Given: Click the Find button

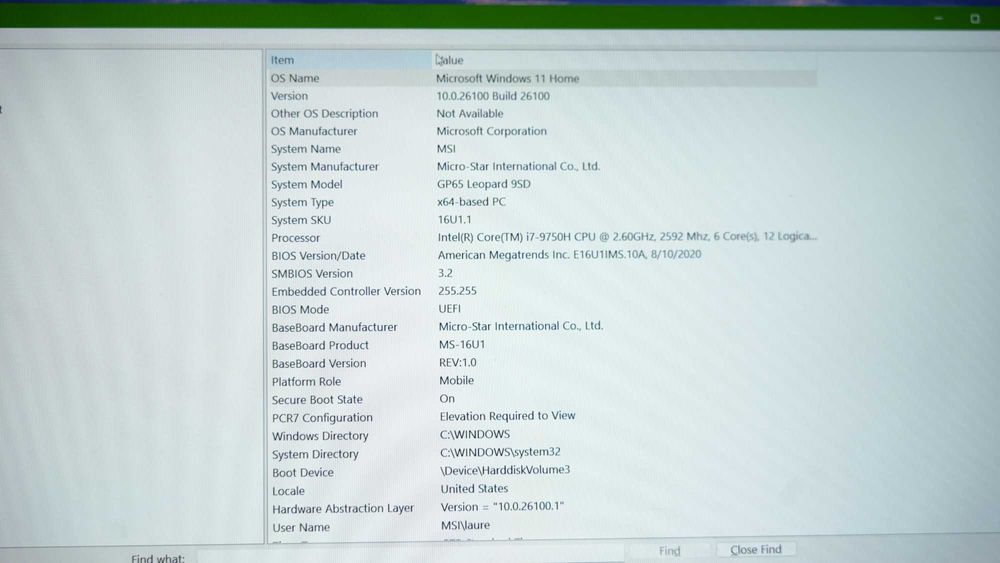Looking at the screenshot, I should (670, 551).
